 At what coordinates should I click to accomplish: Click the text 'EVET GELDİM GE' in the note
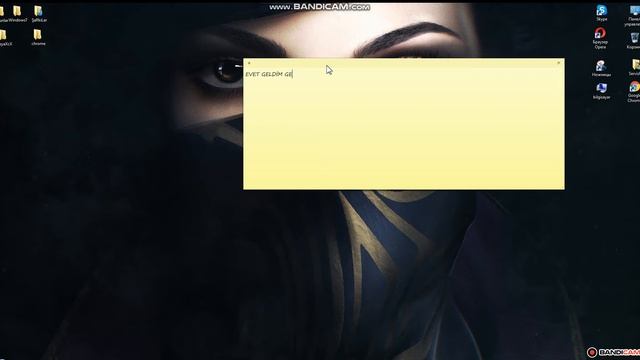pyautogui.click(x=269, y=74)
